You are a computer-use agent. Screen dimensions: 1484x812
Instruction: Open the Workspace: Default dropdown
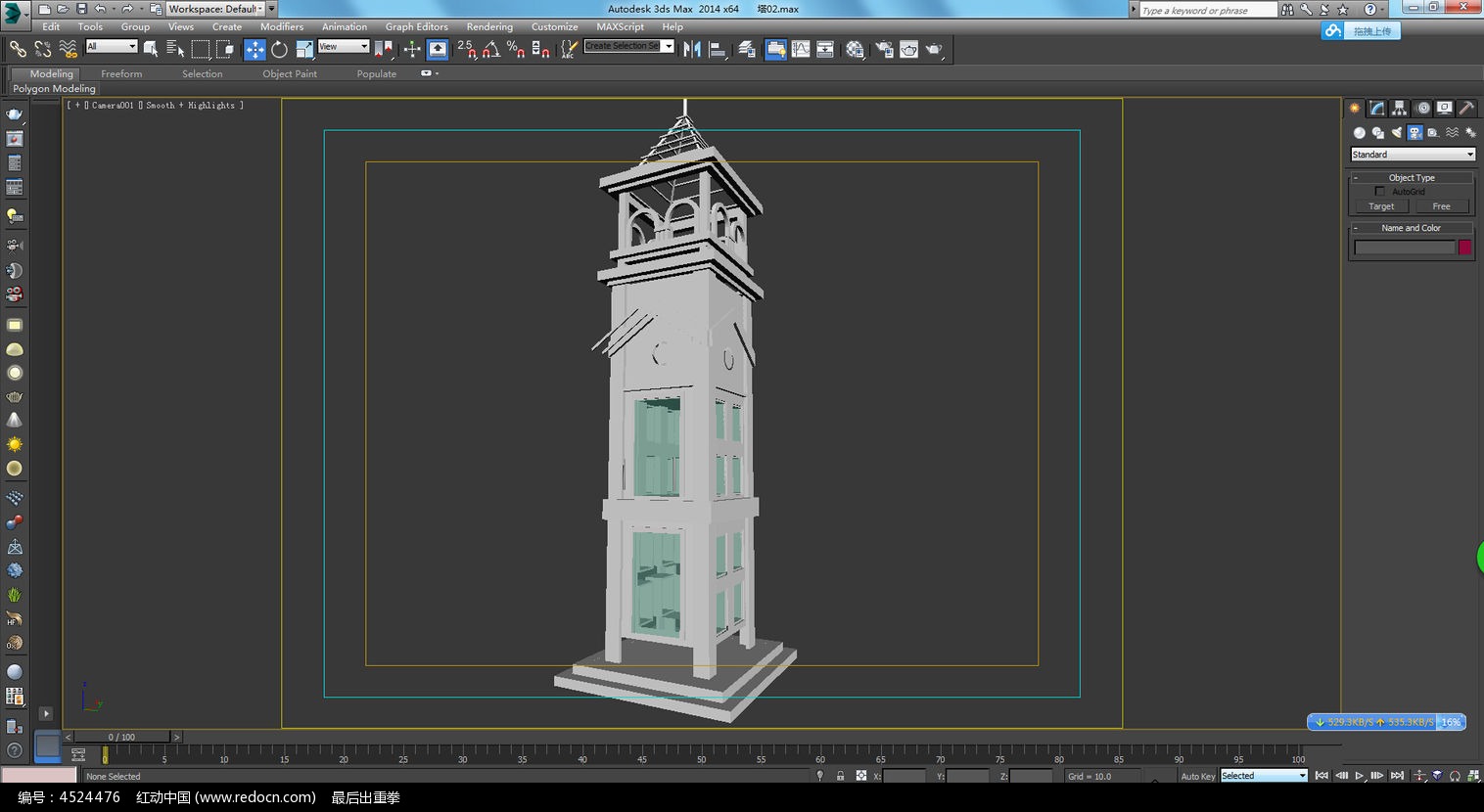coord(215,9)
